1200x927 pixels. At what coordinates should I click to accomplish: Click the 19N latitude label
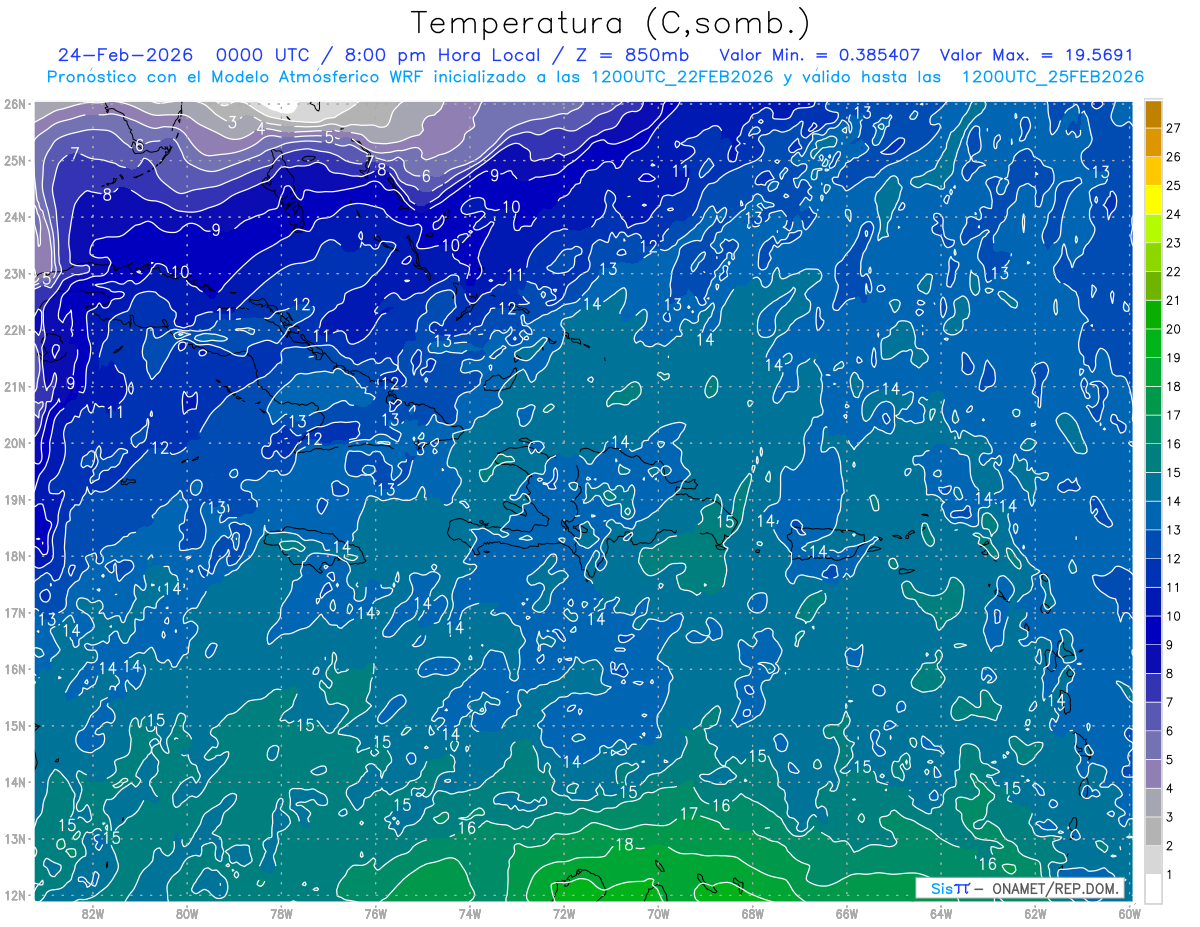15,500
